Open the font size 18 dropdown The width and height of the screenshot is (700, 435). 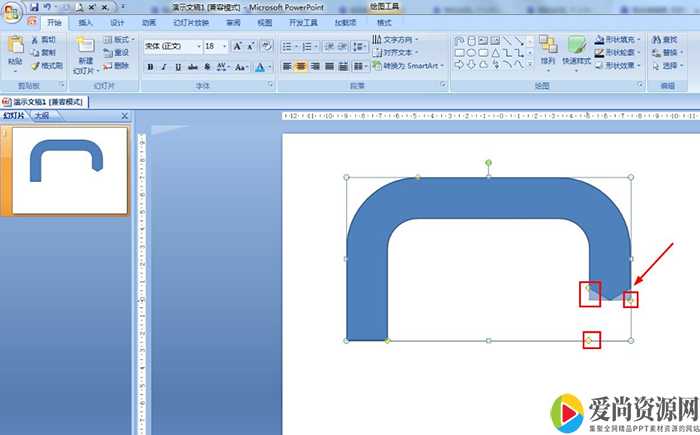click(225, 46)
